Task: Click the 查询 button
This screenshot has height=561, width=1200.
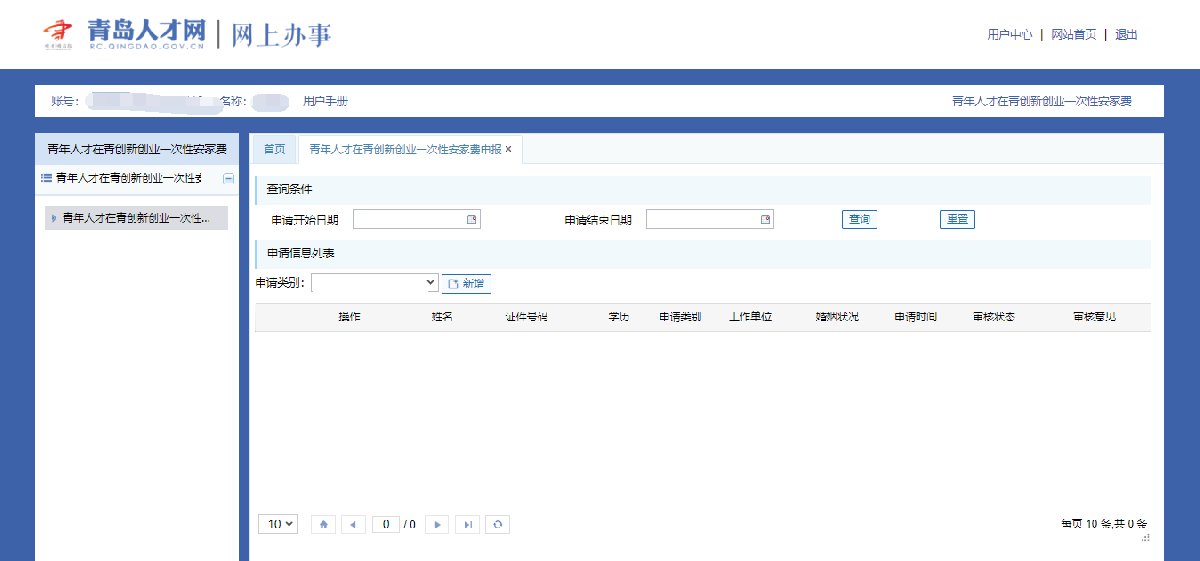Action: [859, 220]
